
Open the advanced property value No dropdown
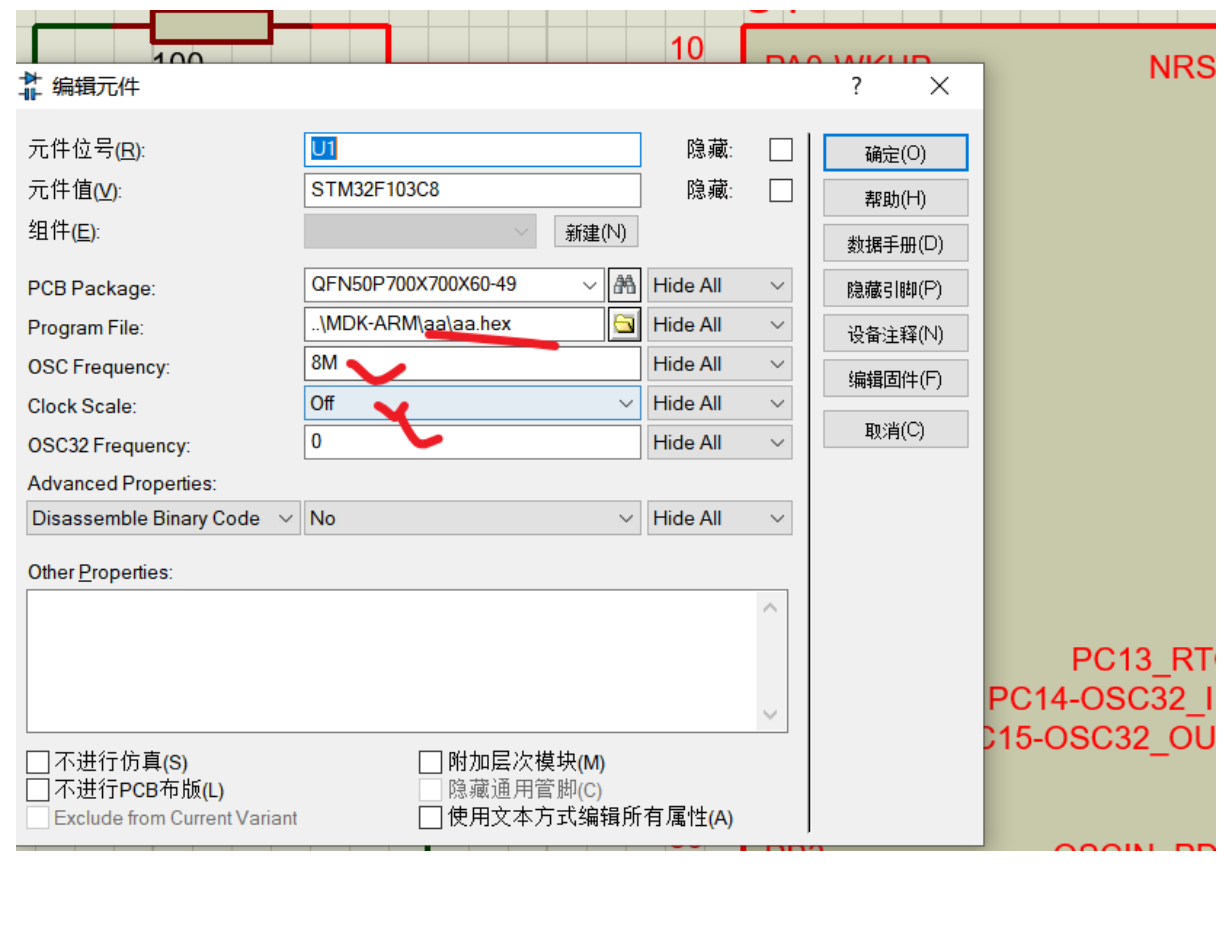472,518
